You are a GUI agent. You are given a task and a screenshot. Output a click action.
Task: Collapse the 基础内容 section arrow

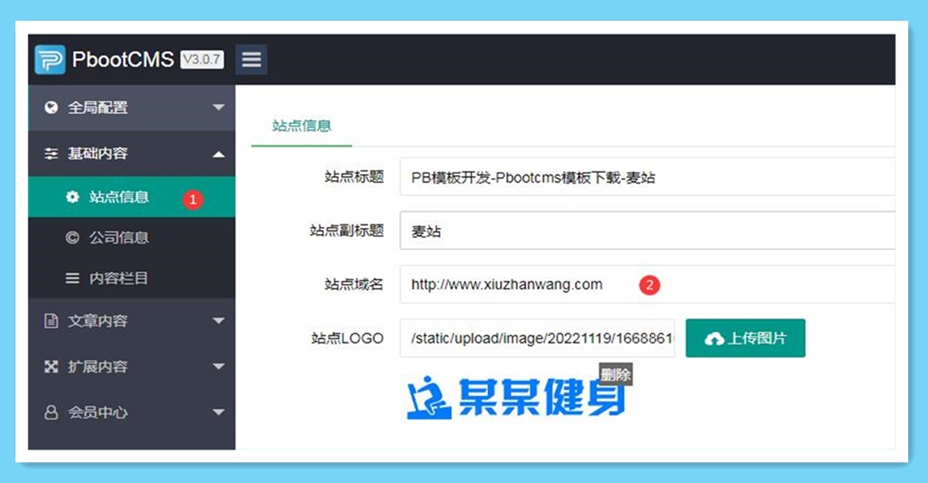[218, 154]
